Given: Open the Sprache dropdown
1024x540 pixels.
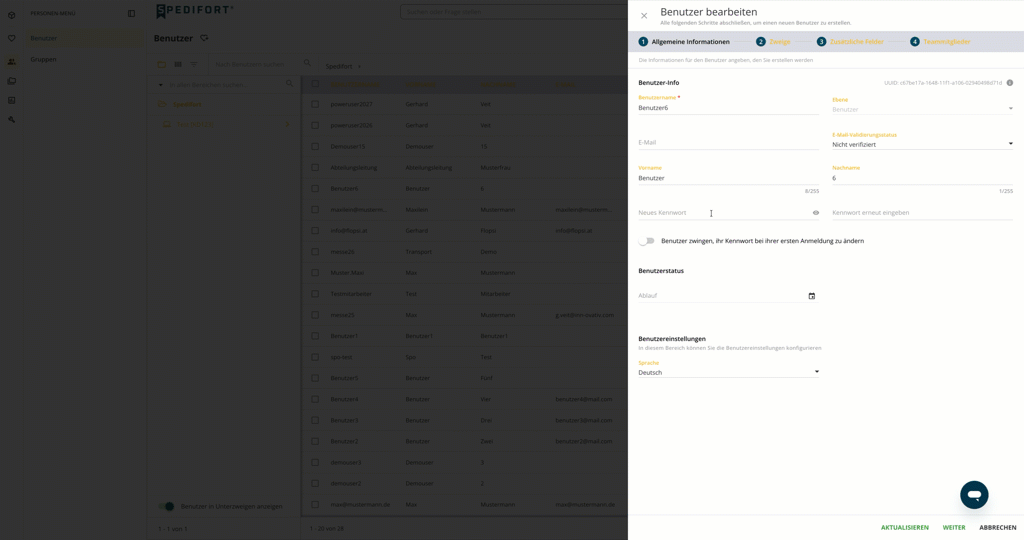Looking at the screenshot, I should (x=728, y=372).
